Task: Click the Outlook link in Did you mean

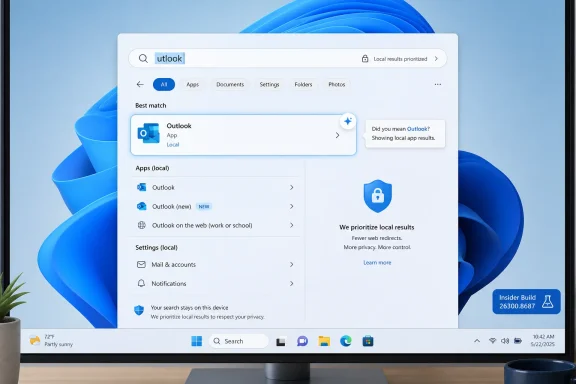Action: 417,129
